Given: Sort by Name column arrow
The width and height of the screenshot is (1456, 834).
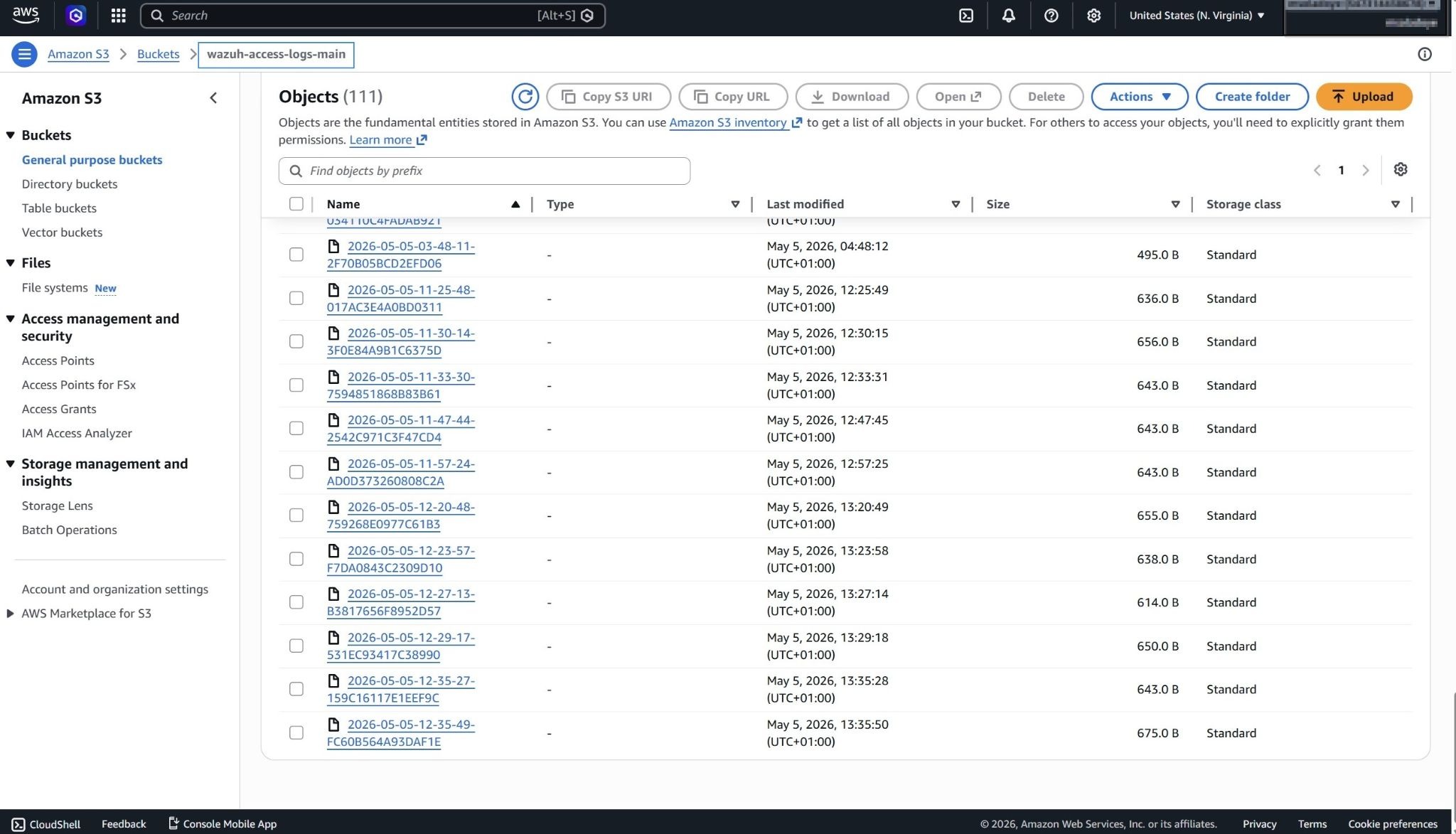Looking at the screenshot, I should coord(515,205).
